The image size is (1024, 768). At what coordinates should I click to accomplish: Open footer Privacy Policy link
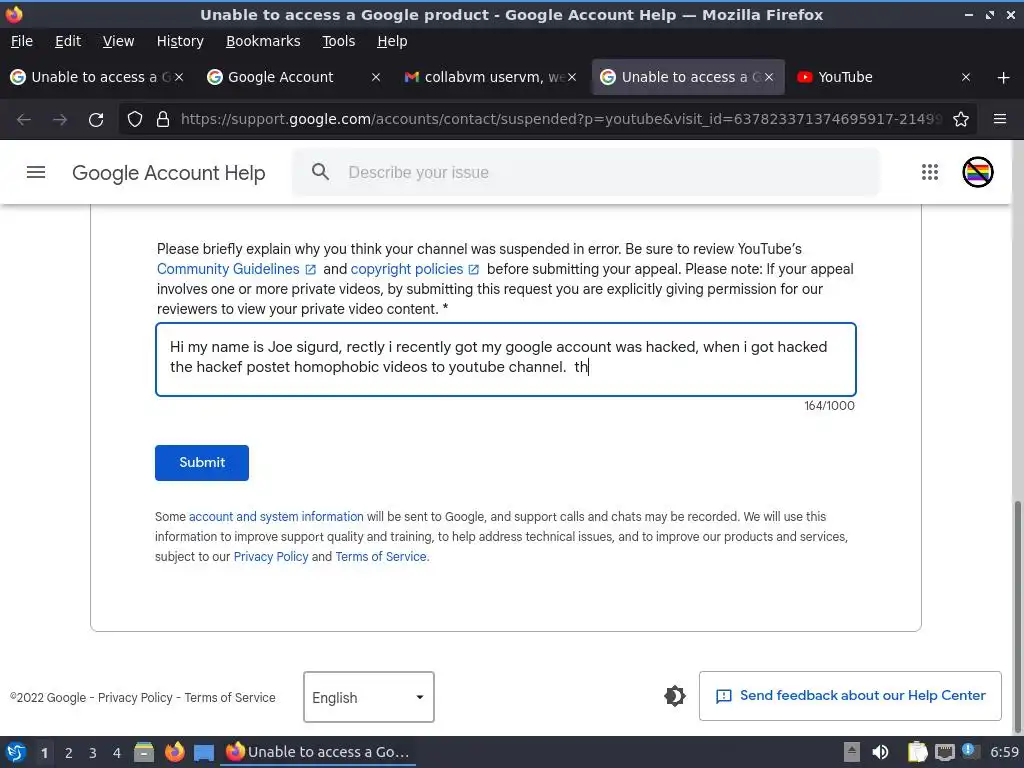pyautogui.click(x=135, y=697)
